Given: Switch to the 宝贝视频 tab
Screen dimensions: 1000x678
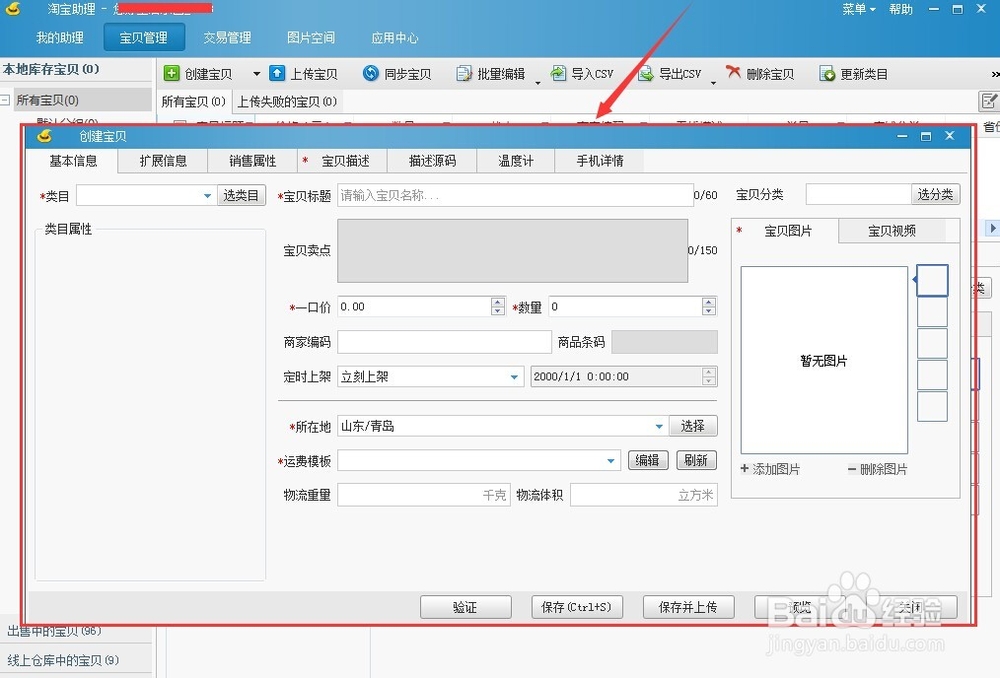Looking at the screenshot, I should click(892, 231).
